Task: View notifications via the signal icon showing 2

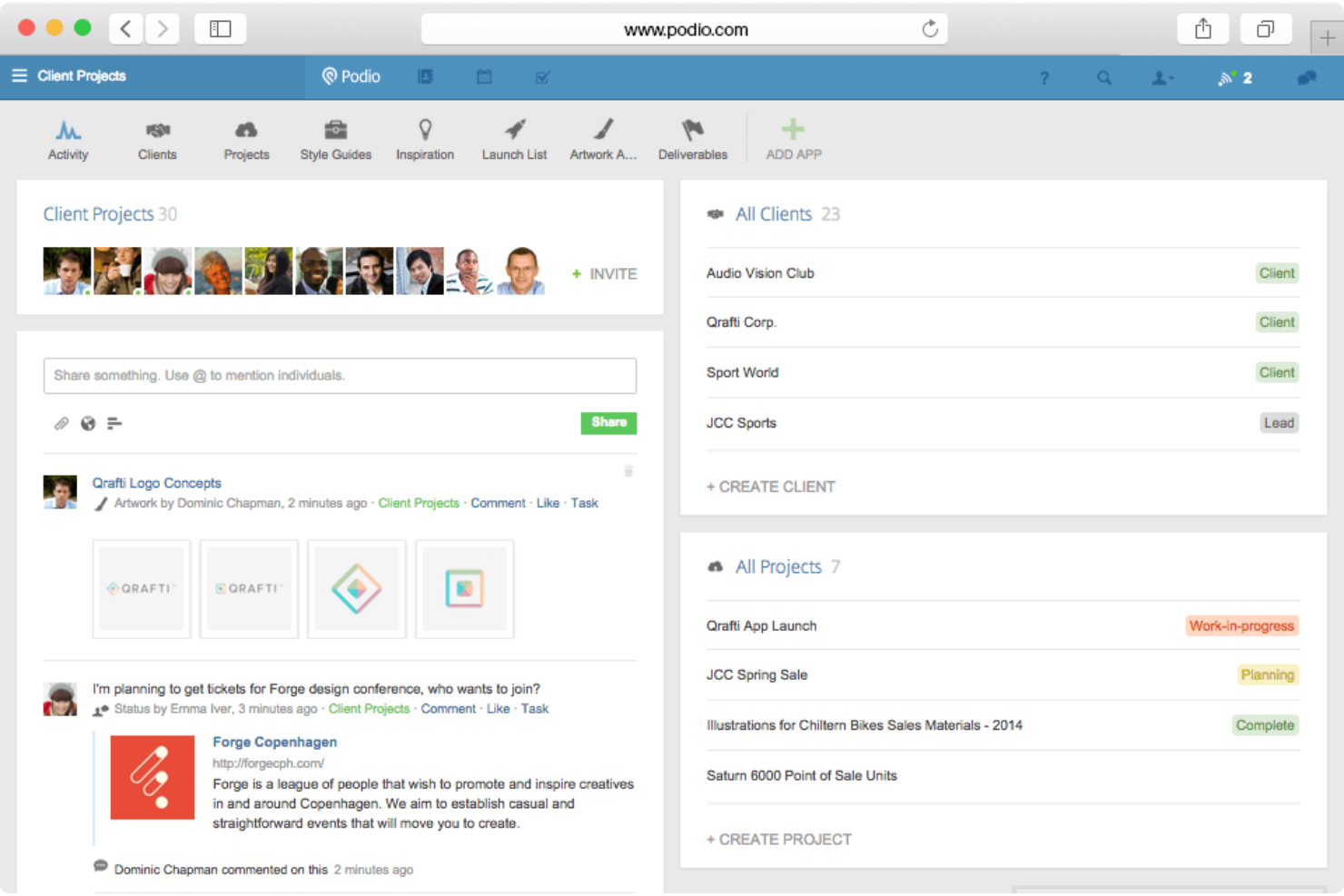Action: pos(1232,78)
